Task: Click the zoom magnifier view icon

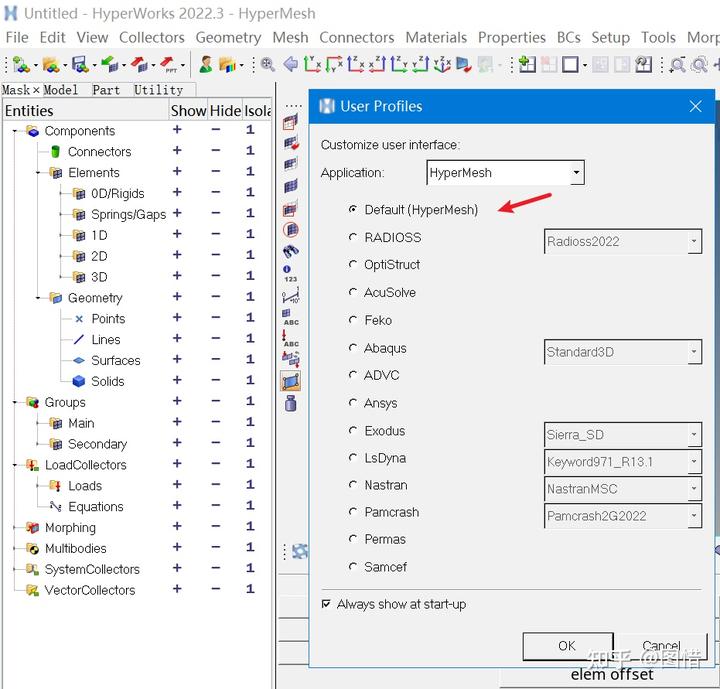Action: pyautogui.click(x=268, y=65)
